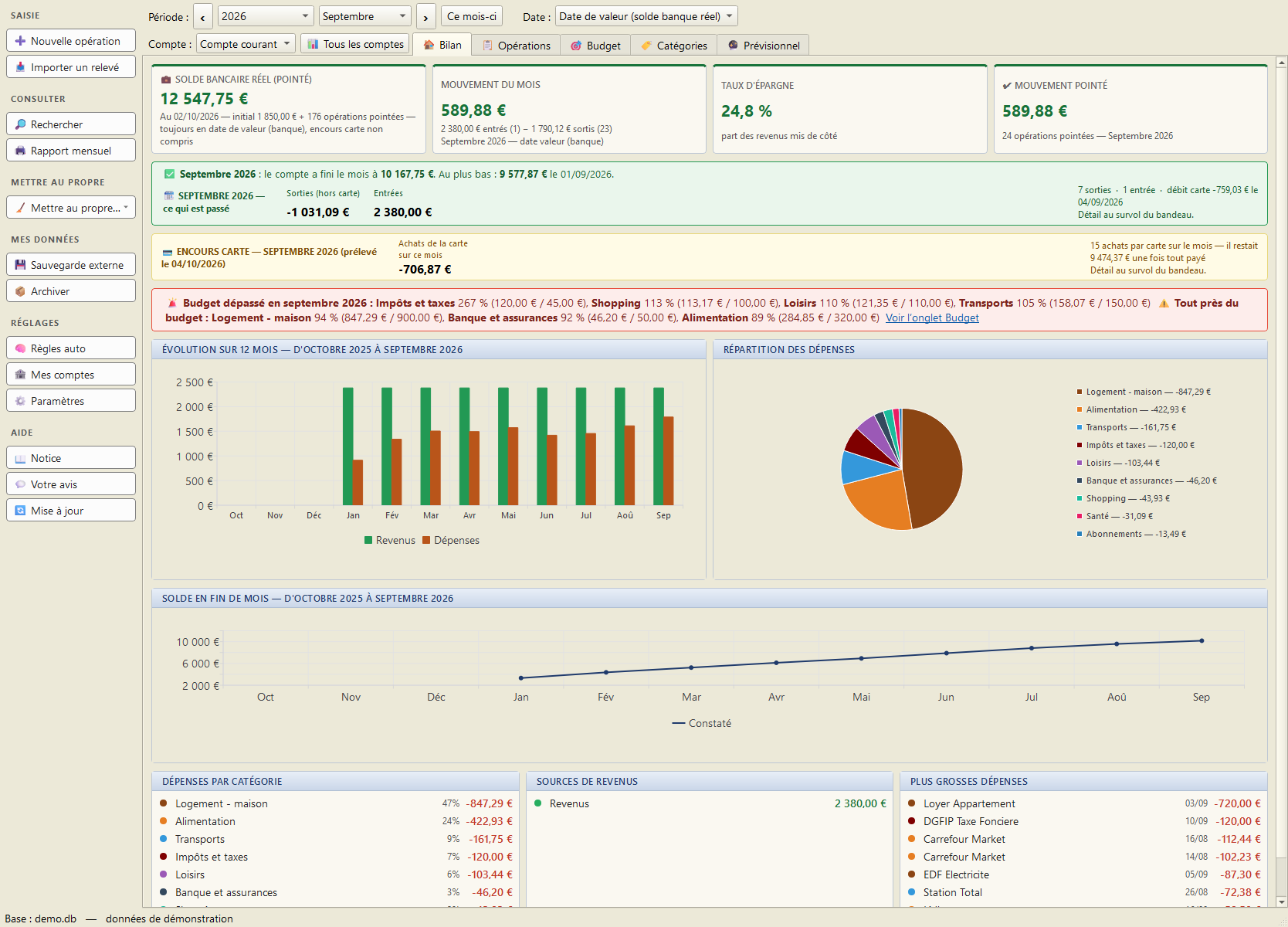
Task: Switch to the Budget tab
Action: coord(595,46)
